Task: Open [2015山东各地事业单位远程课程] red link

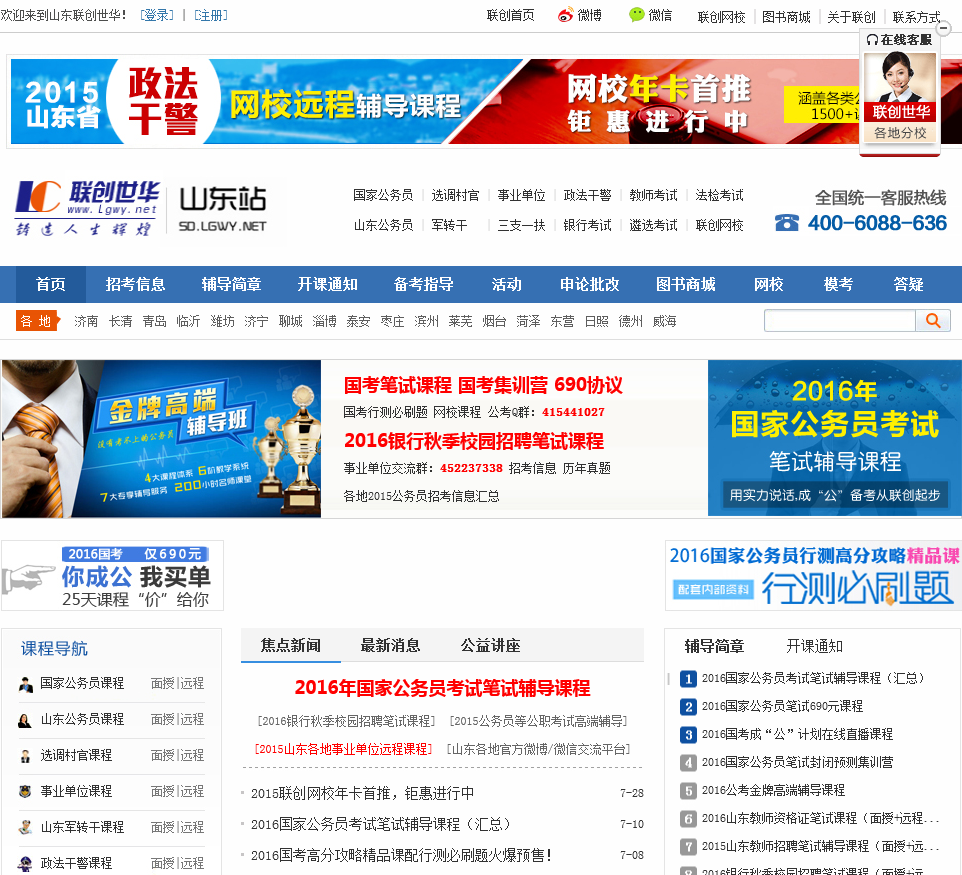Action: click(344, 749)
